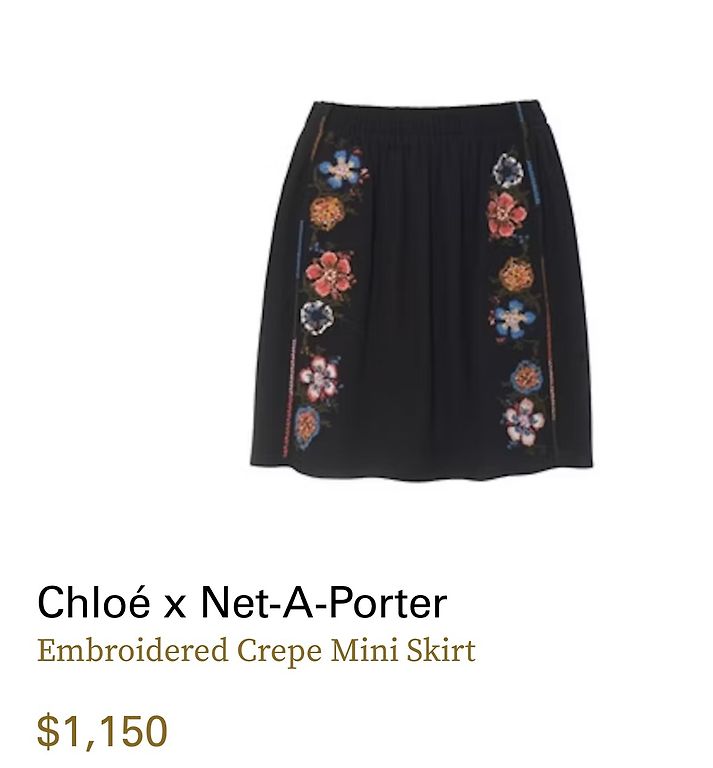Click the word "Embroidered" in product name

133,650
